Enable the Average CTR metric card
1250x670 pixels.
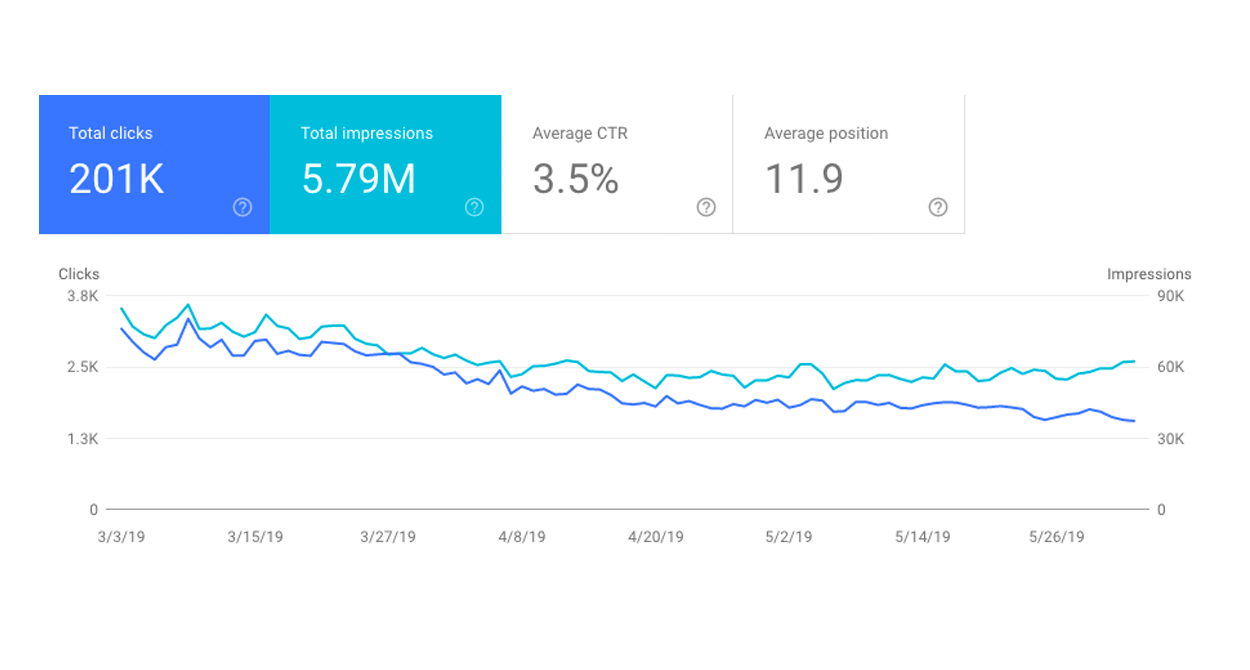(x=617, y=165)
